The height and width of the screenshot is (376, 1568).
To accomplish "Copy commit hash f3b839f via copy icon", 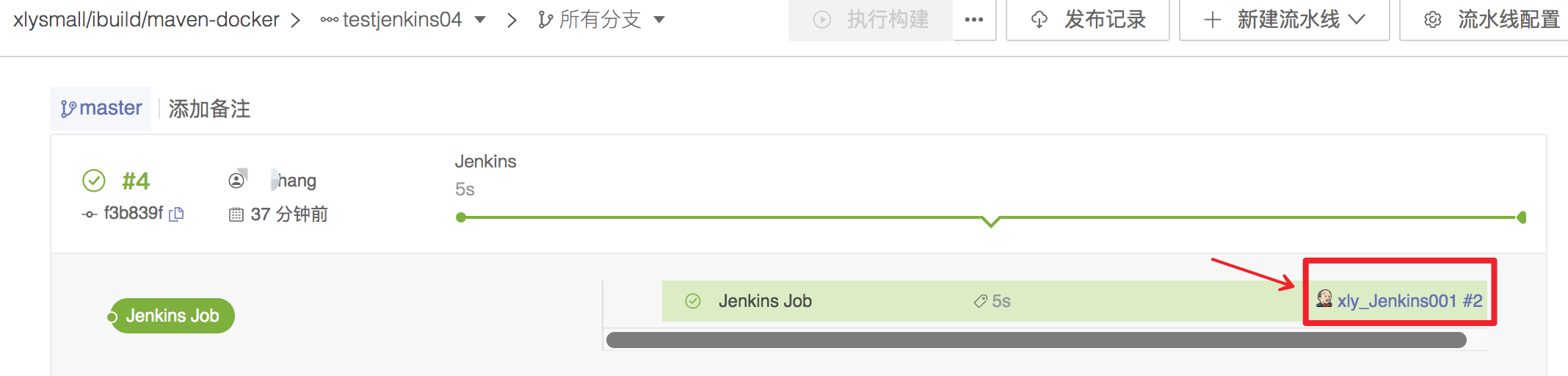I will [176, 214].
